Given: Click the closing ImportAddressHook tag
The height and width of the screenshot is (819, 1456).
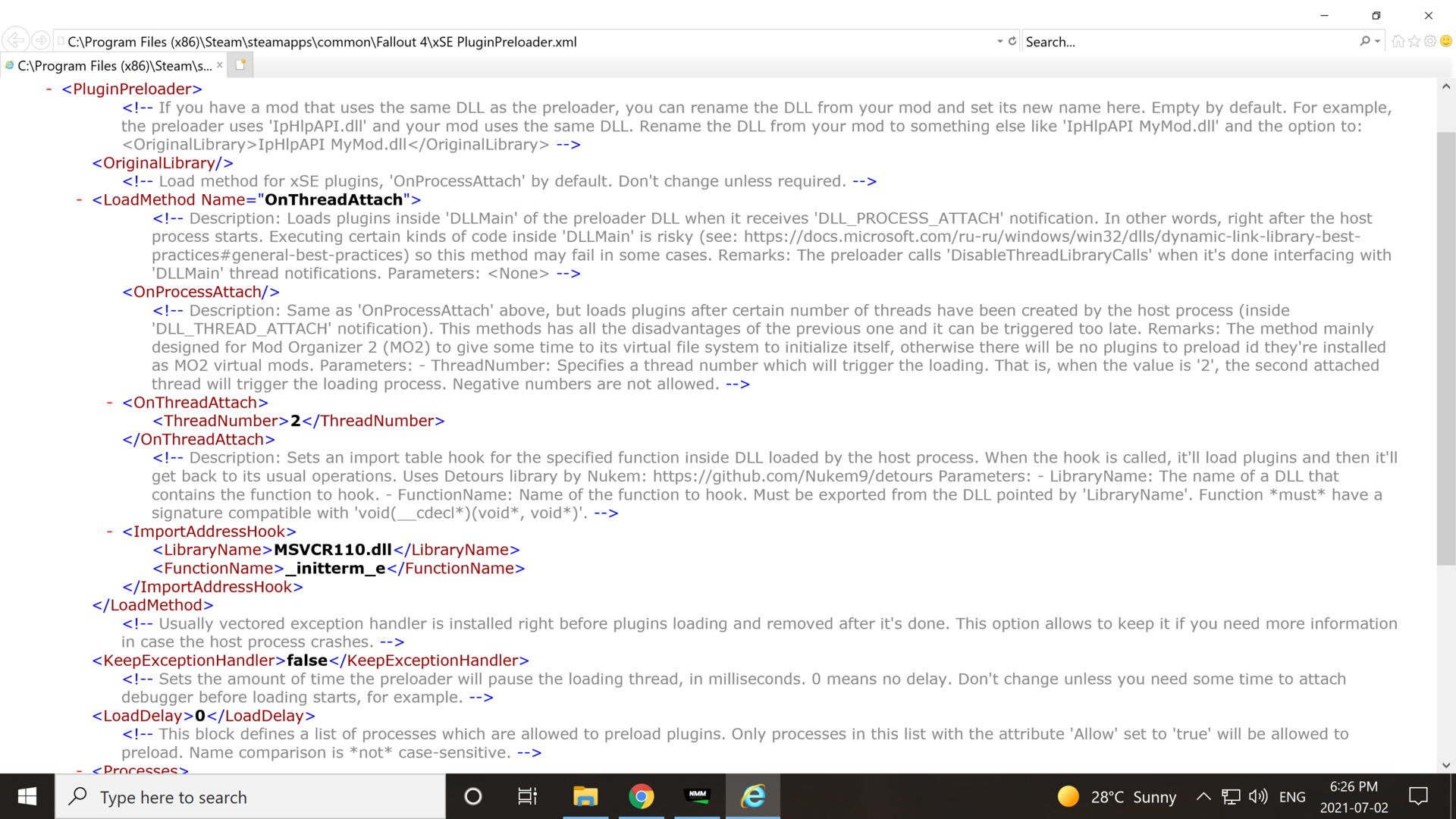Looking at the screenshot, I should pos(212,587).
